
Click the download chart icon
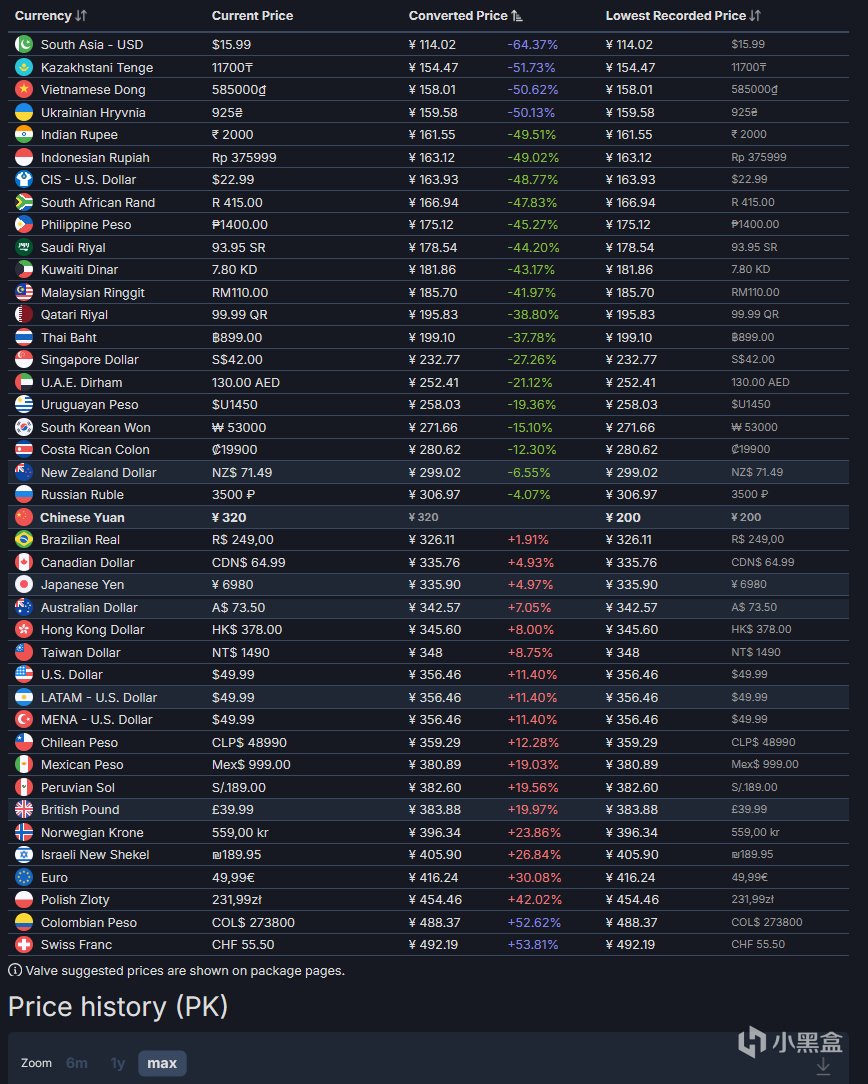(x=823, y=1065)
